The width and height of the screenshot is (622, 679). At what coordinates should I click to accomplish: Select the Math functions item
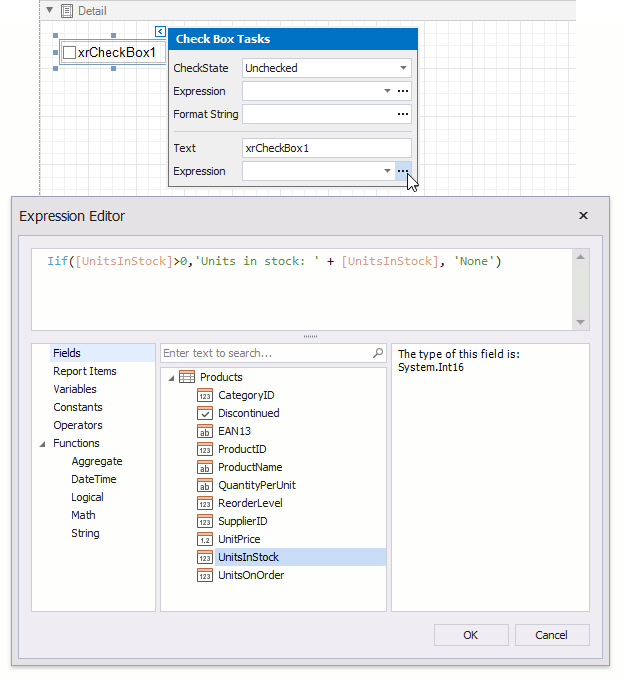[x=83, y=515]
